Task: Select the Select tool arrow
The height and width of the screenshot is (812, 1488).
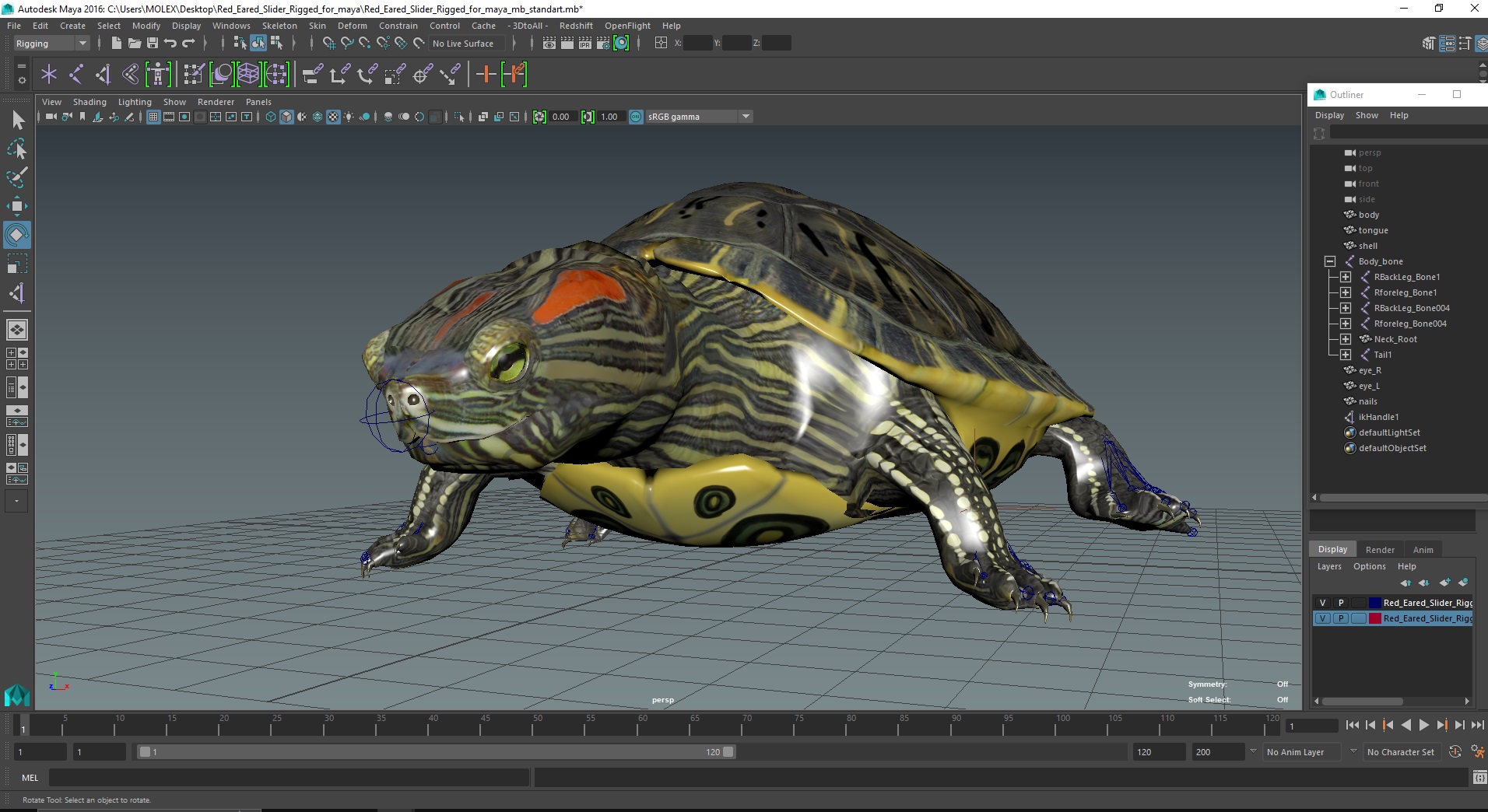Action: click(x=17, y=120)
